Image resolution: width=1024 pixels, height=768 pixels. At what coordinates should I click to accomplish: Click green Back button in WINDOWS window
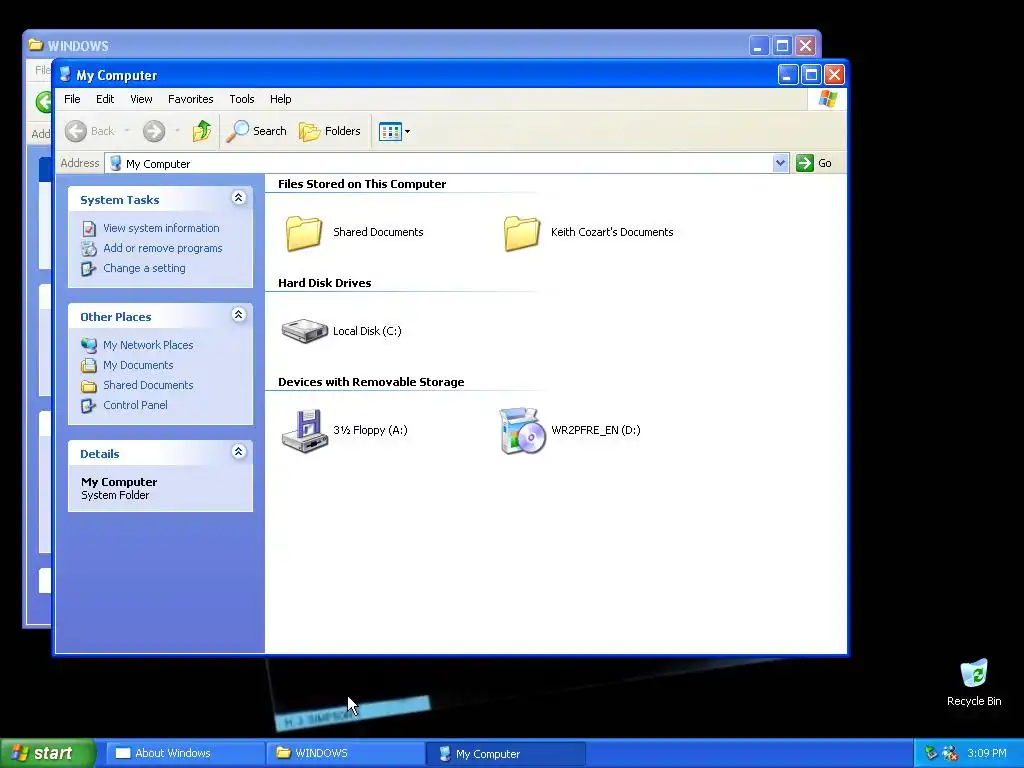click(x=43, y=102)
